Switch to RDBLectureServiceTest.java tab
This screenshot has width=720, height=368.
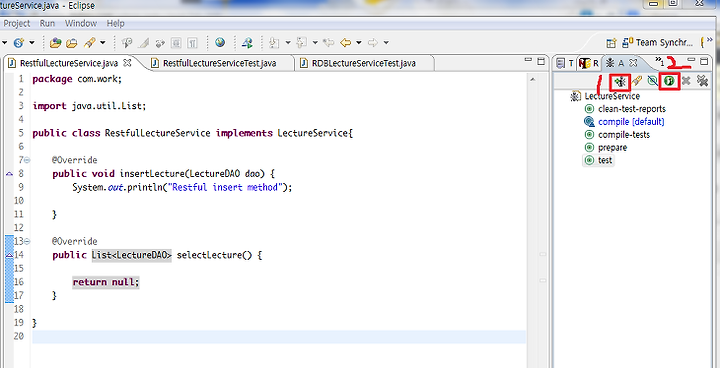364,63
